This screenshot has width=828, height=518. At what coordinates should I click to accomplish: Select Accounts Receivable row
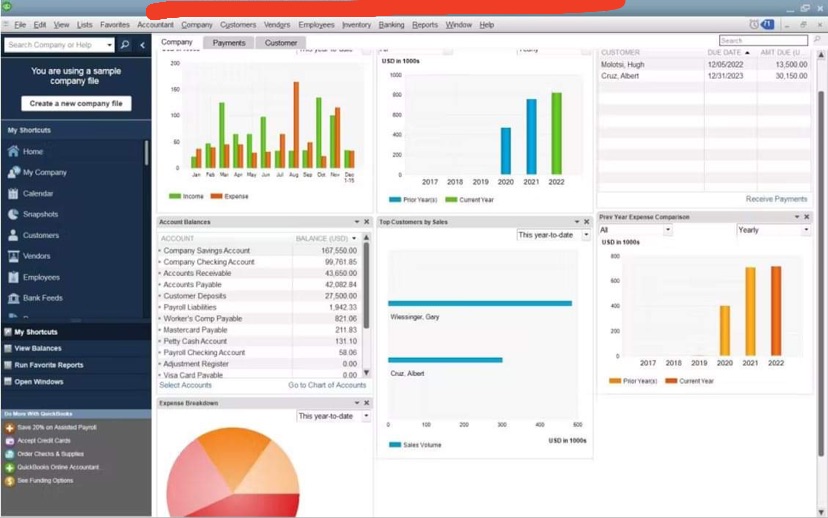(x=259, y=274)
